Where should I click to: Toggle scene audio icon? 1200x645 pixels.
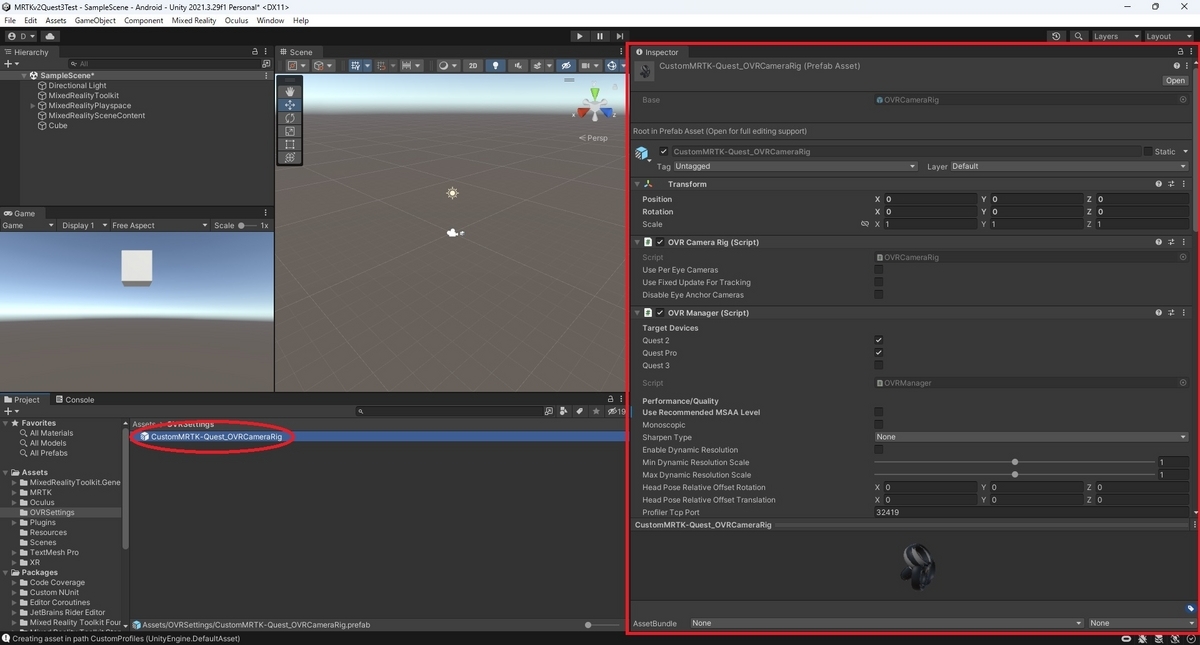click(x=518, y=66)
